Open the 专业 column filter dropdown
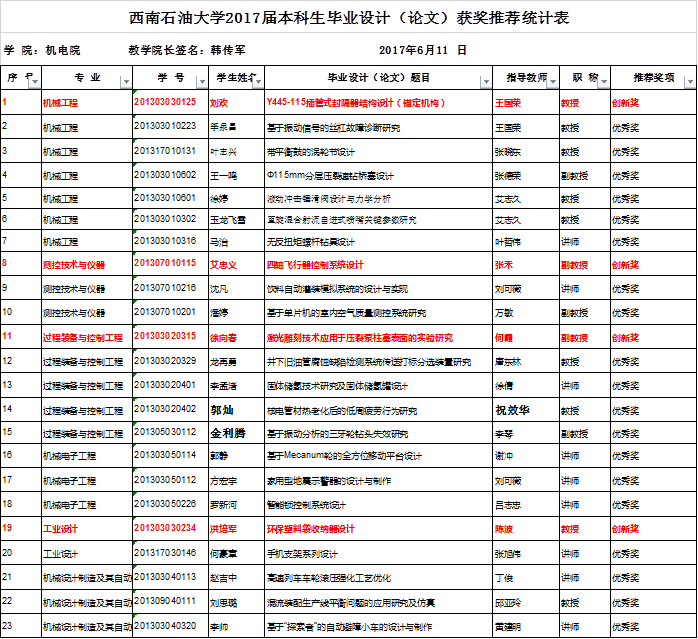 click(125, 82)
